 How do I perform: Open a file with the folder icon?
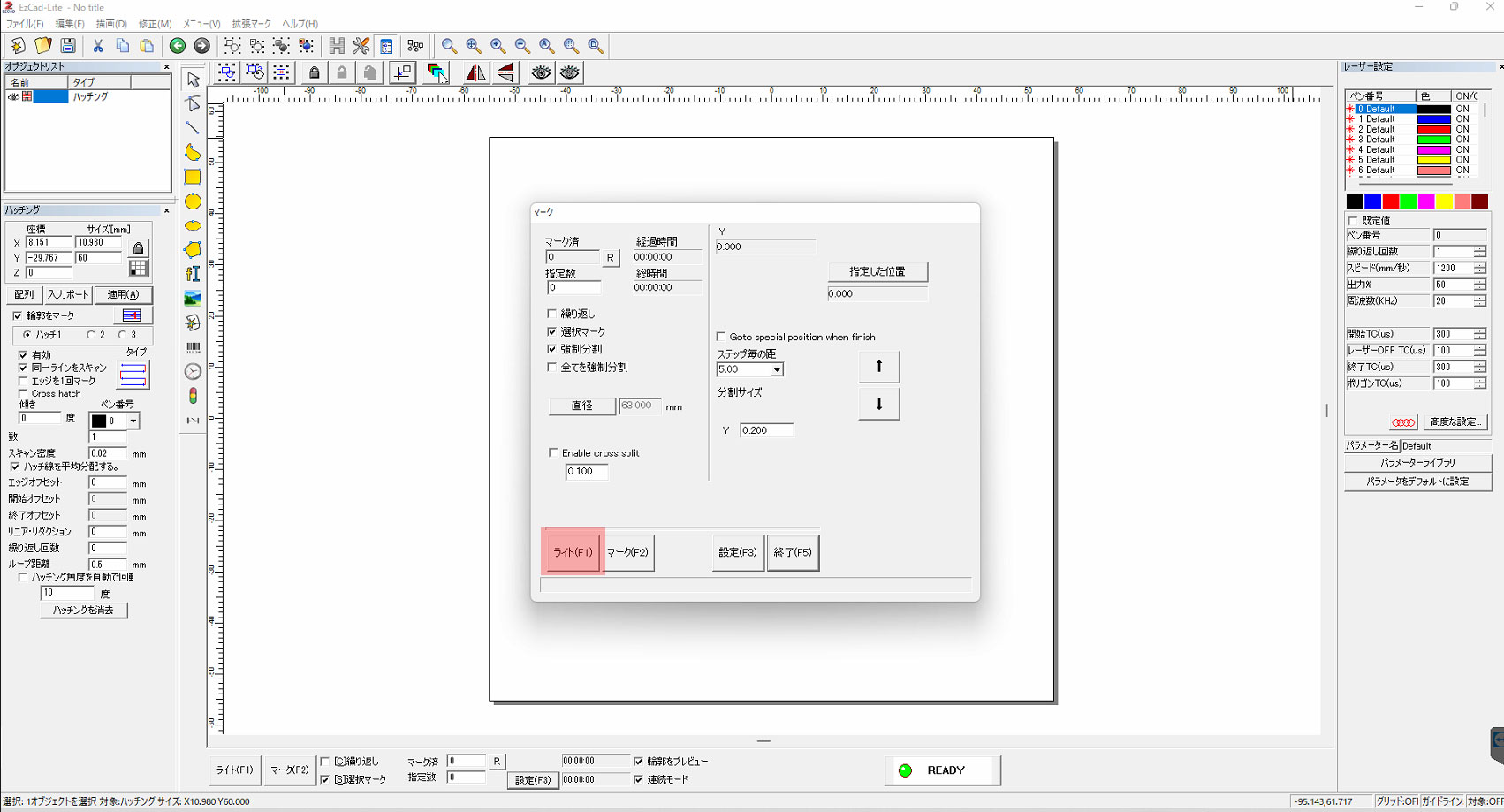click(x=42, y=46)
